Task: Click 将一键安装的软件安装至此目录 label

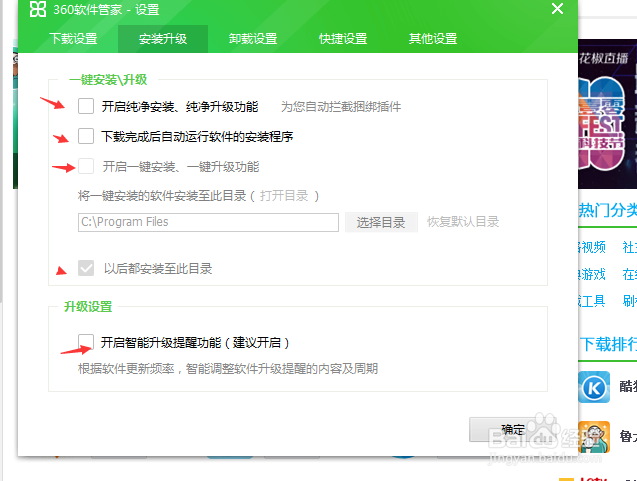Action: pos(162,196)
